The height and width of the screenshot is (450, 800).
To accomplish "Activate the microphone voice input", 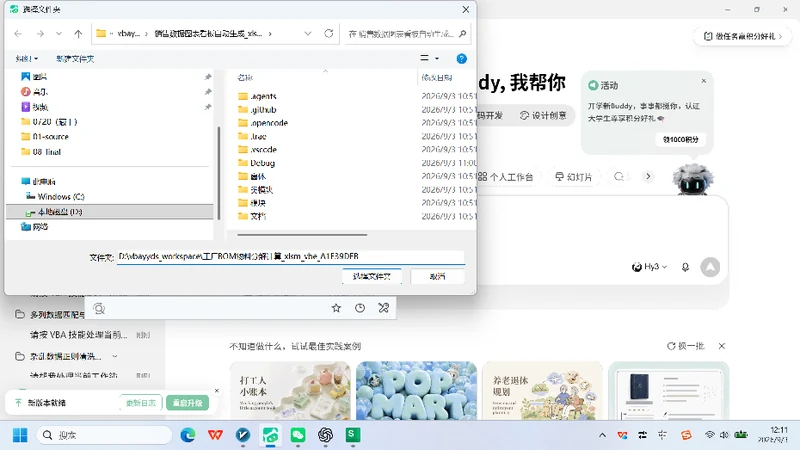I will point(685,267).
